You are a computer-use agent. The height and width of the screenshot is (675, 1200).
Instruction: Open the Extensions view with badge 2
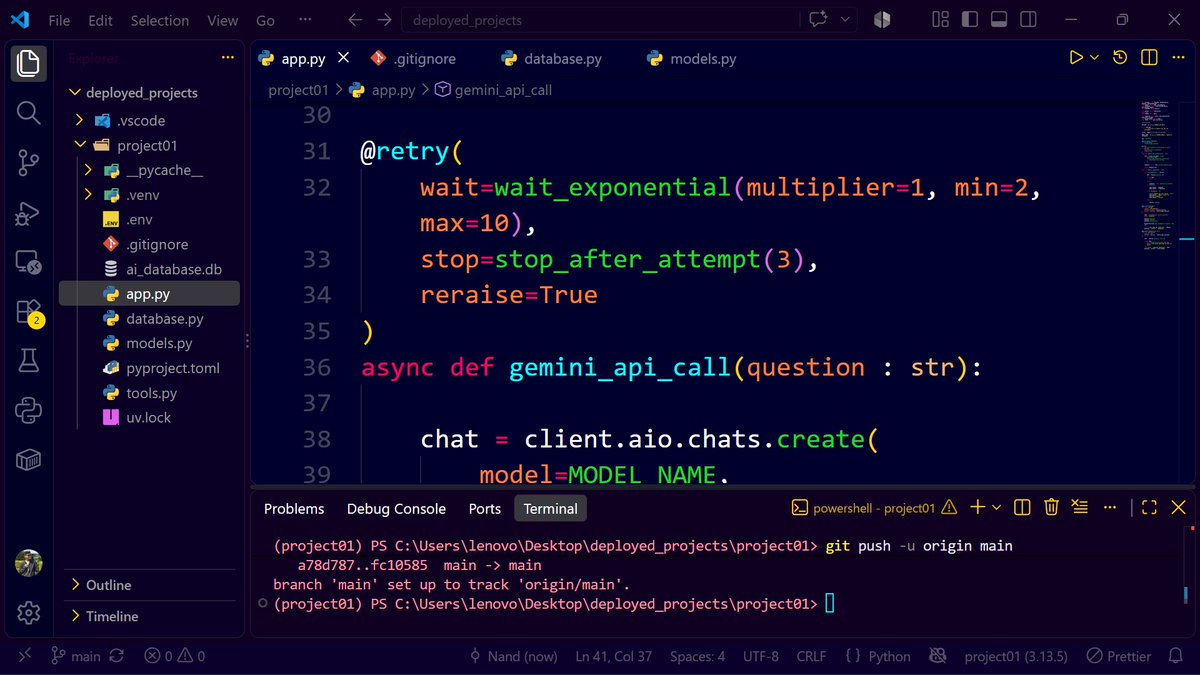coord(28,311)
